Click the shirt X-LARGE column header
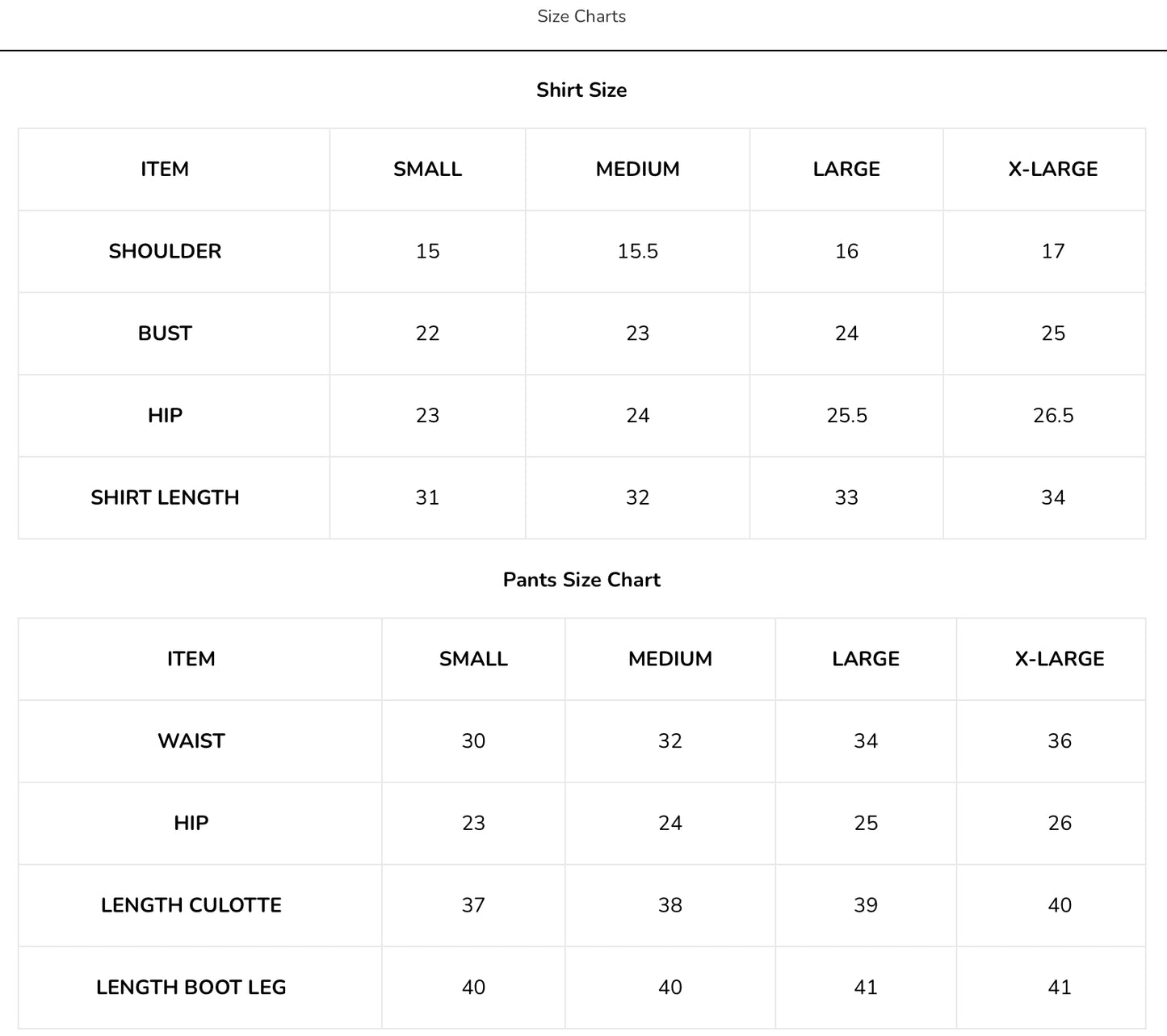This screenshot has width=1167, height=1036. click(x=1053, y=169)
